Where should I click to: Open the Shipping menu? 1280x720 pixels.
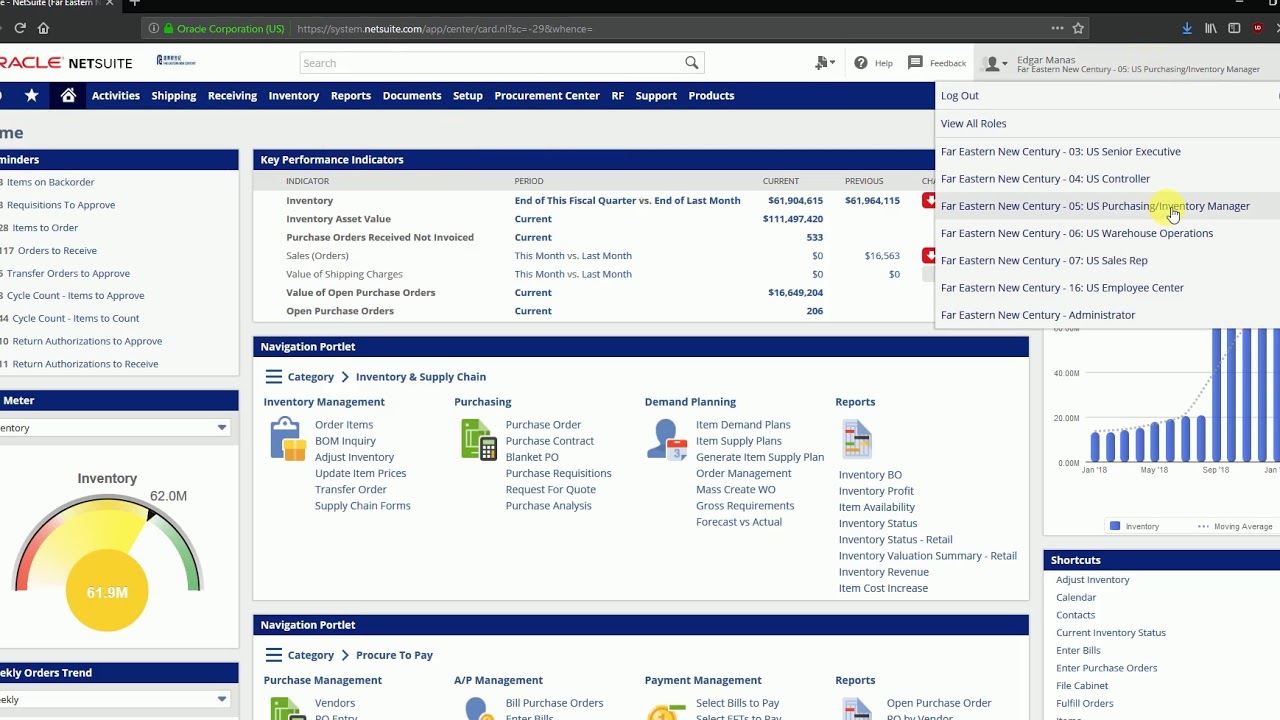[174, 95]
